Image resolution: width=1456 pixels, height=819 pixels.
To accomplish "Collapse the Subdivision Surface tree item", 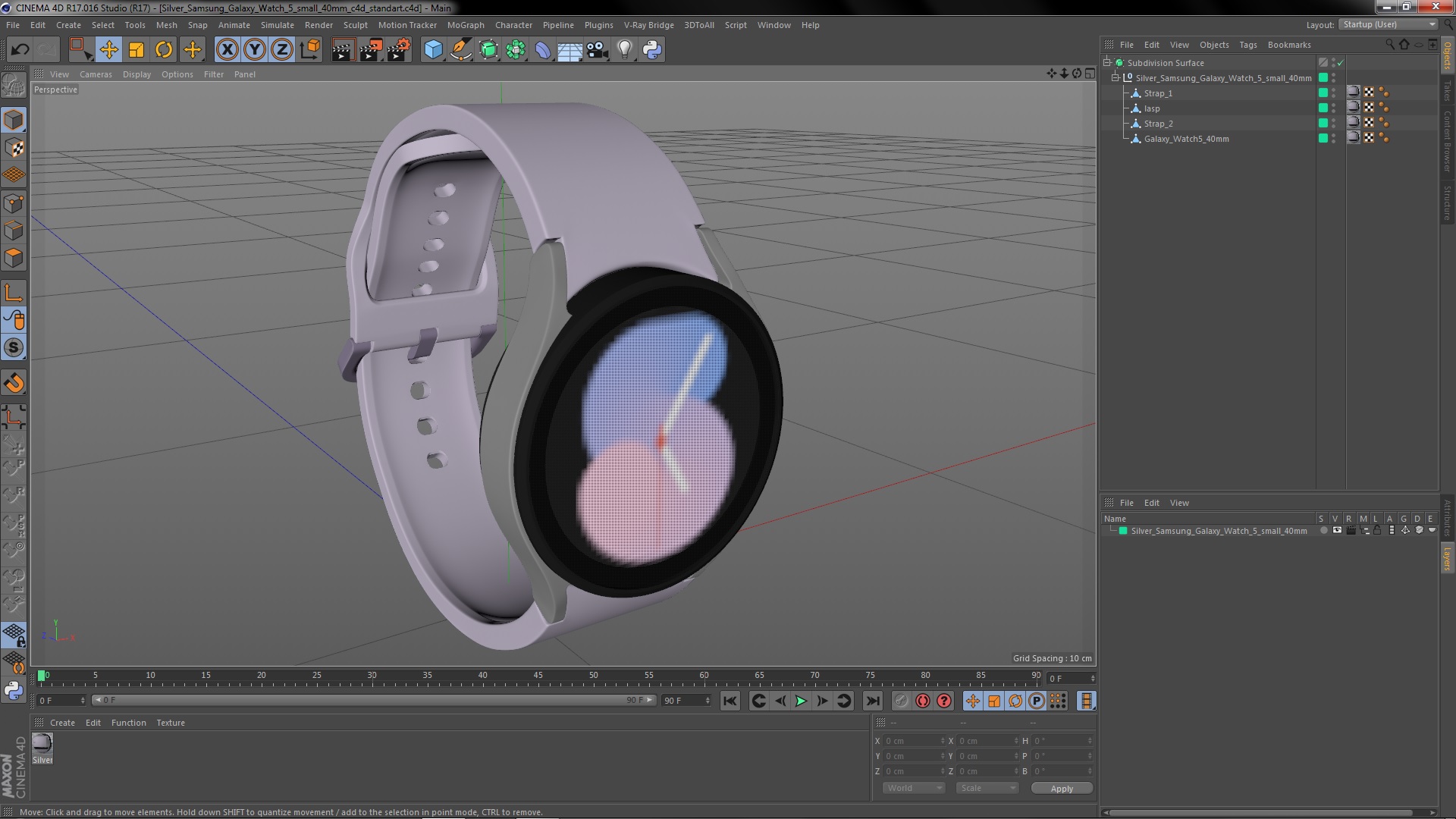I will [x=1107, y=63].
